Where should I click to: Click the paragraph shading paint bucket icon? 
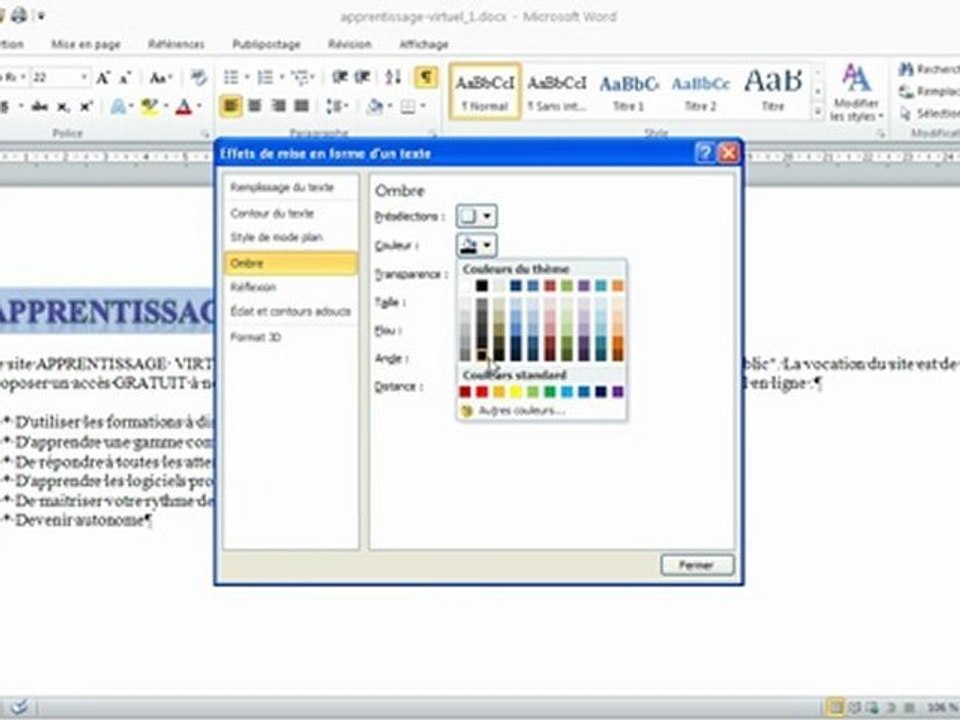[373, 107]
